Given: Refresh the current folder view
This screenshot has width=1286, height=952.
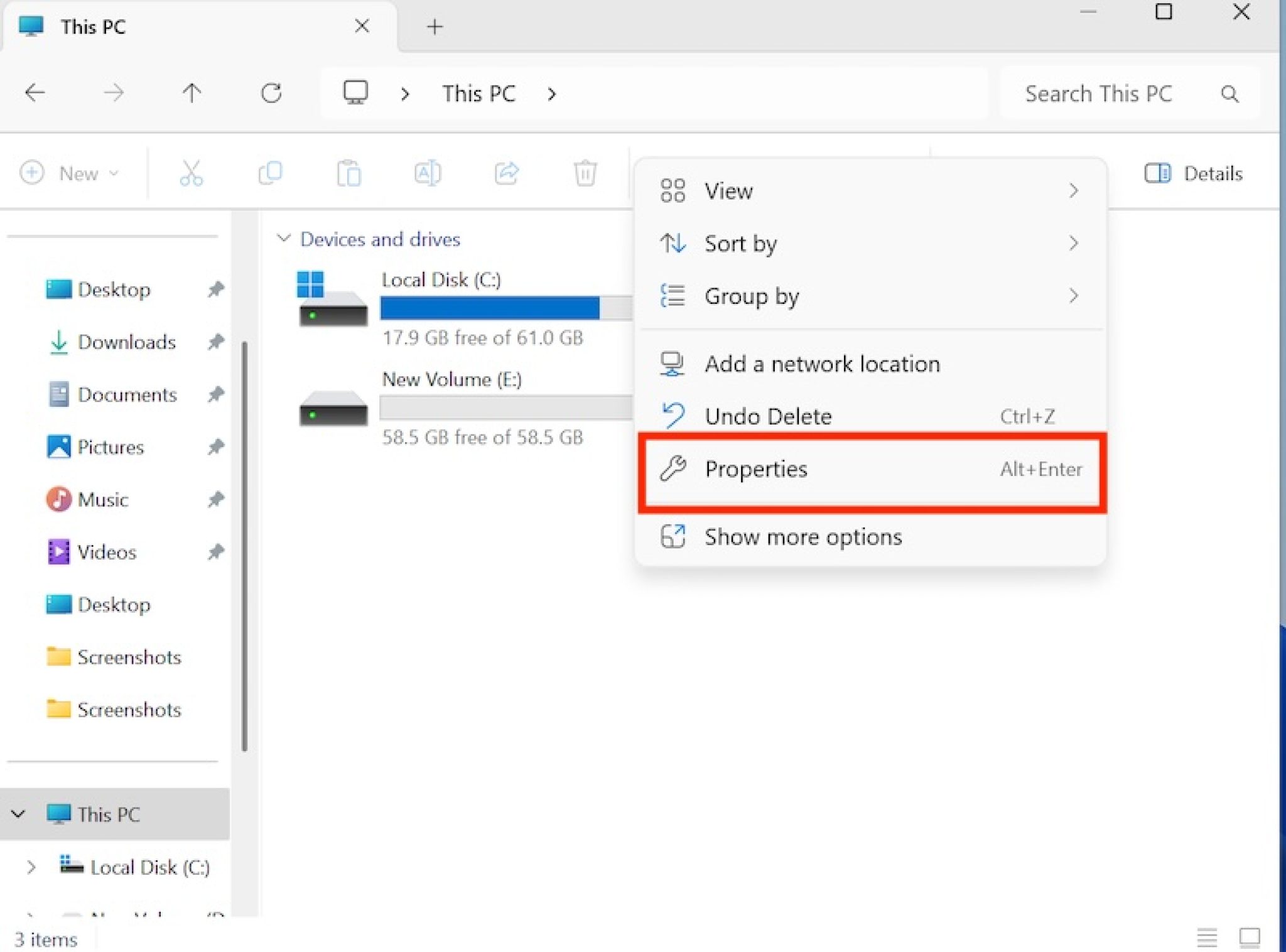Looking at the screenshot, I should 271,93.
